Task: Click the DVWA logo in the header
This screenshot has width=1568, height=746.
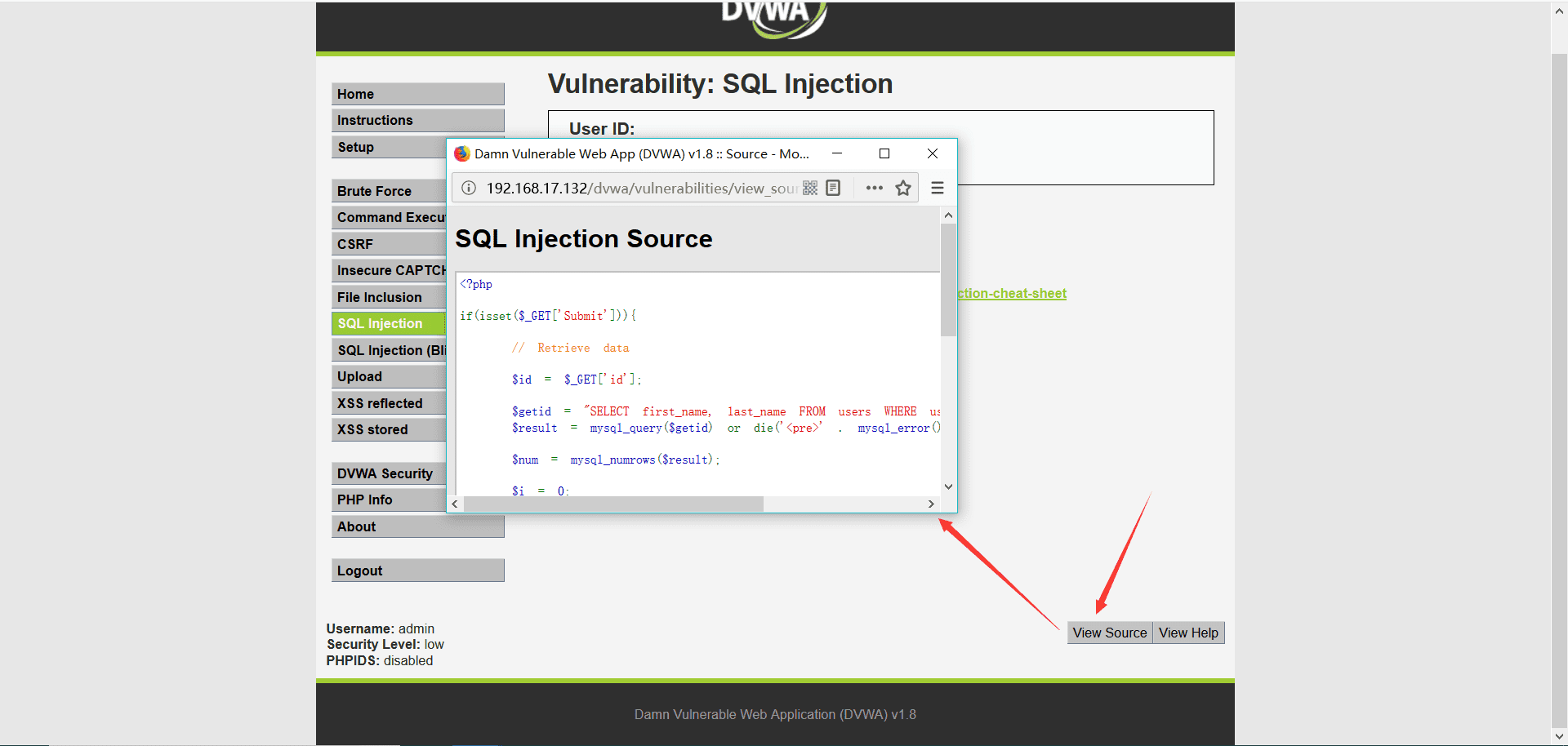Action: click(774, 20)
